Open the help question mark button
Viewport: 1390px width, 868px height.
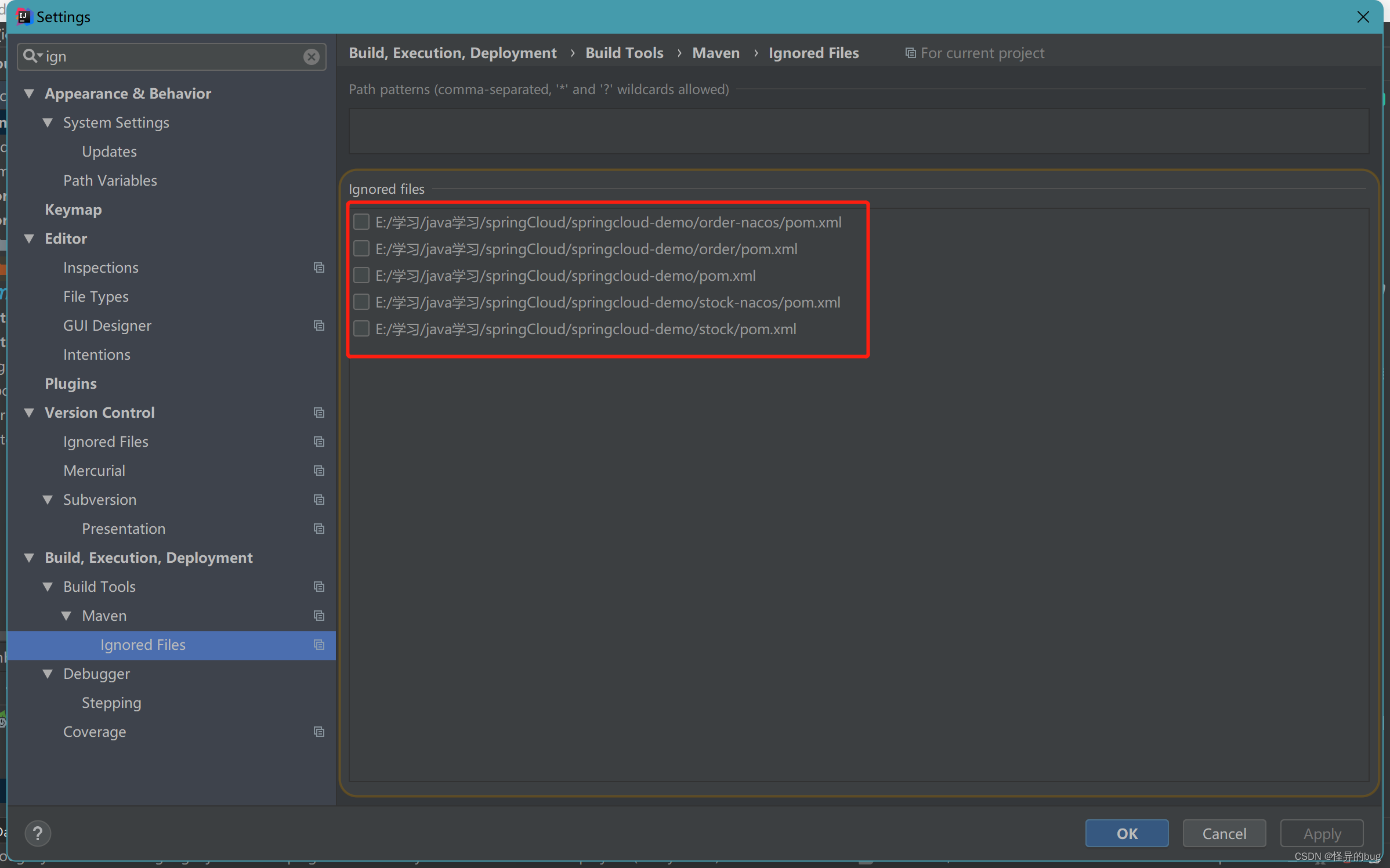pyautogui.click(x=38, y=833)
